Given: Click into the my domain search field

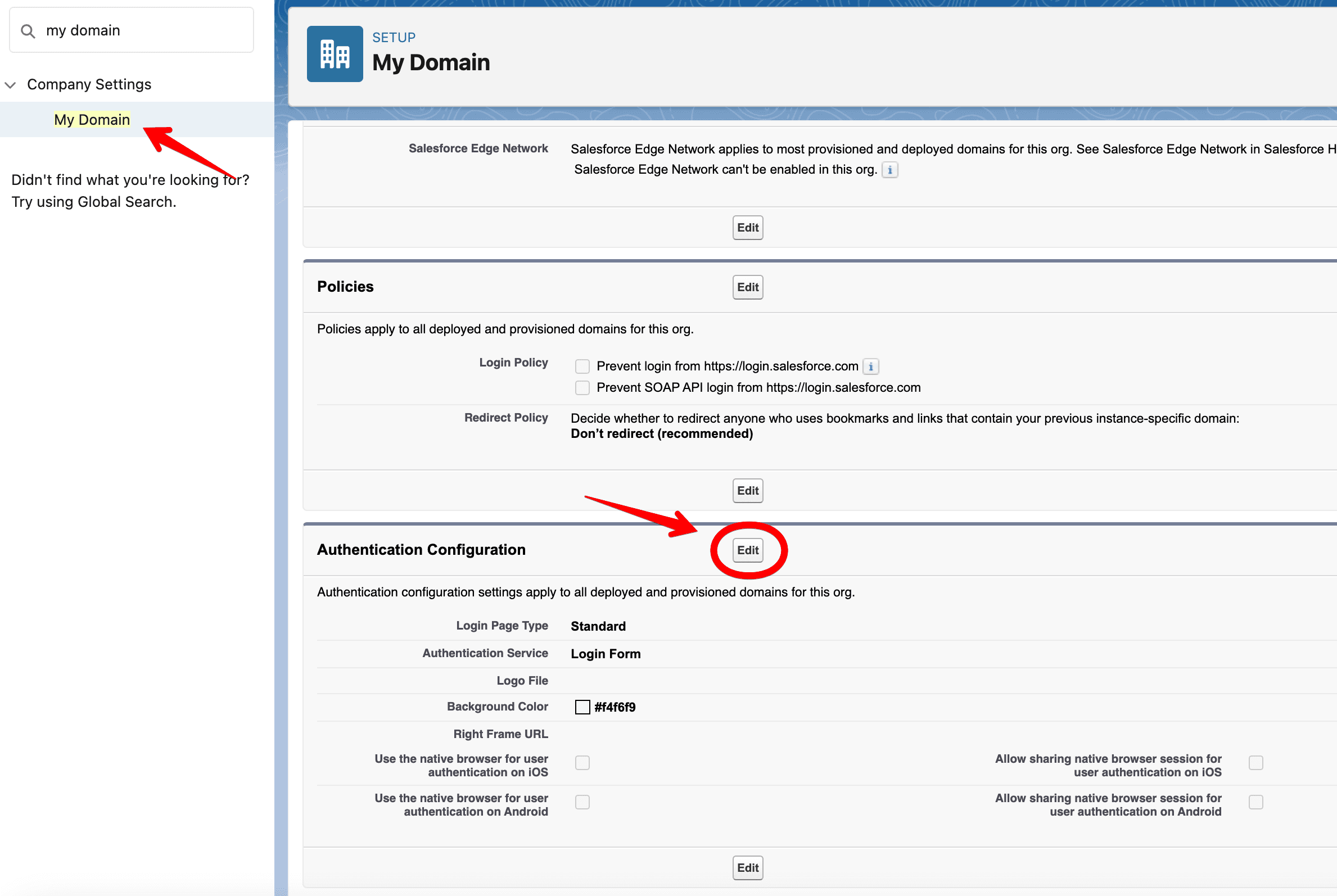Looking at the screenshot, I should (132, 30).
